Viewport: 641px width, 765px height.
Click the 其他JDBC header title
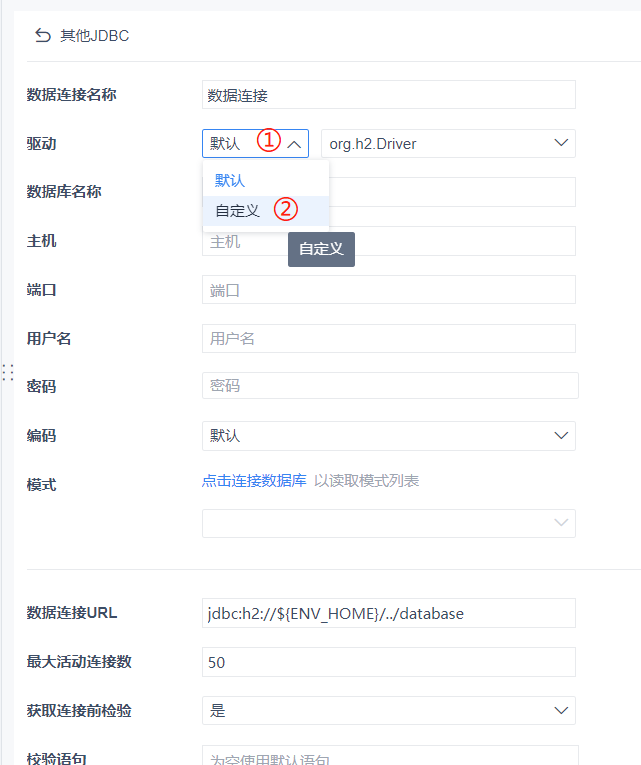(x=94, y=36)
